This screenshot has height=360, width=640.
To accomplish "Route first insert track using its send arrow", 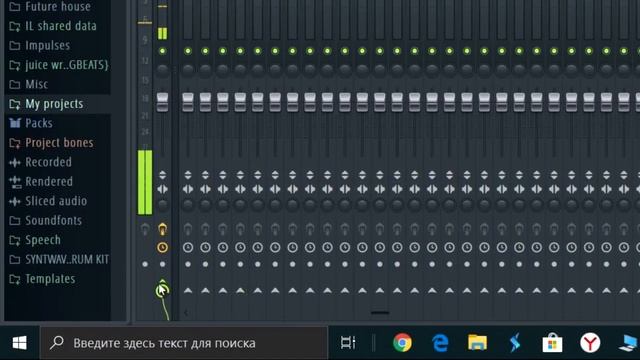I will (188, 291).
